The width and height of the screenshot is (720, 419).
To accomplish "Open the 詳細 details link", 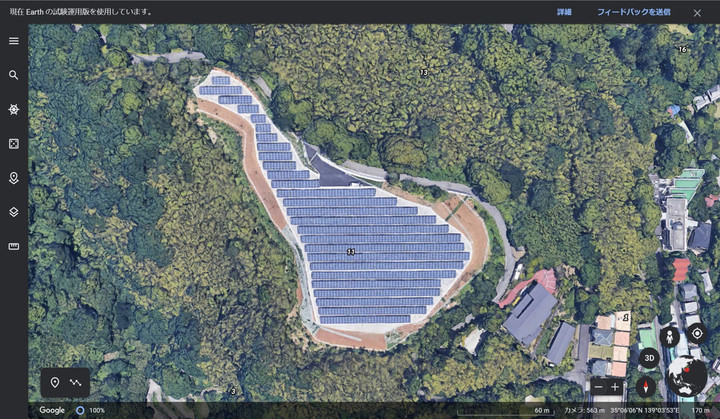I will coord(564,12).
